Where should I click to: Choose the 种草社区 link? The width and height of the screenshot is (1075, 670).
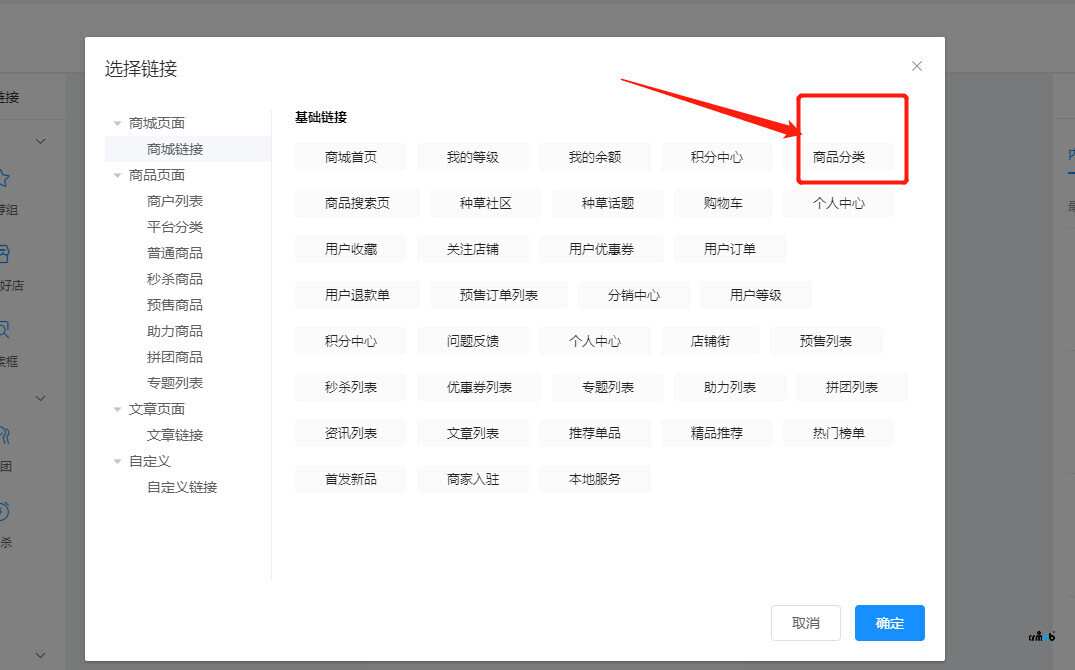pos(486,203)
